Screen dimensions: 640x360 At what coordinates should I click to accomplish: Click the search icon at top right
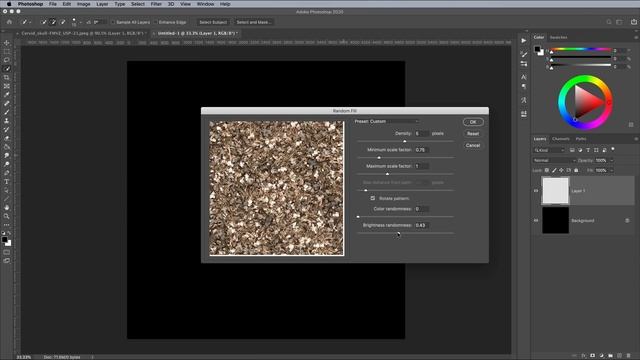point(609,22)
